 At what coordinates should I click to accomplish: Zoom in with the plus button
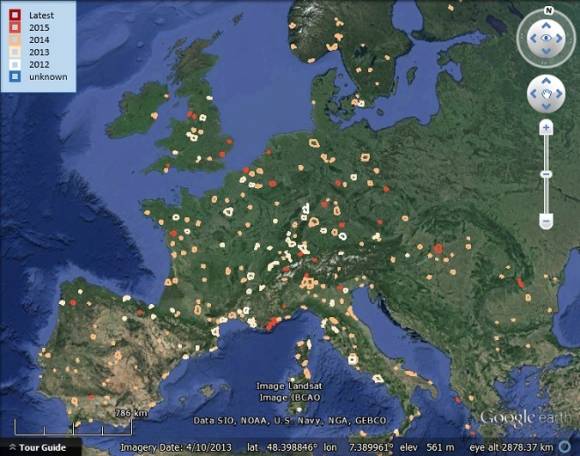(546, 128)
